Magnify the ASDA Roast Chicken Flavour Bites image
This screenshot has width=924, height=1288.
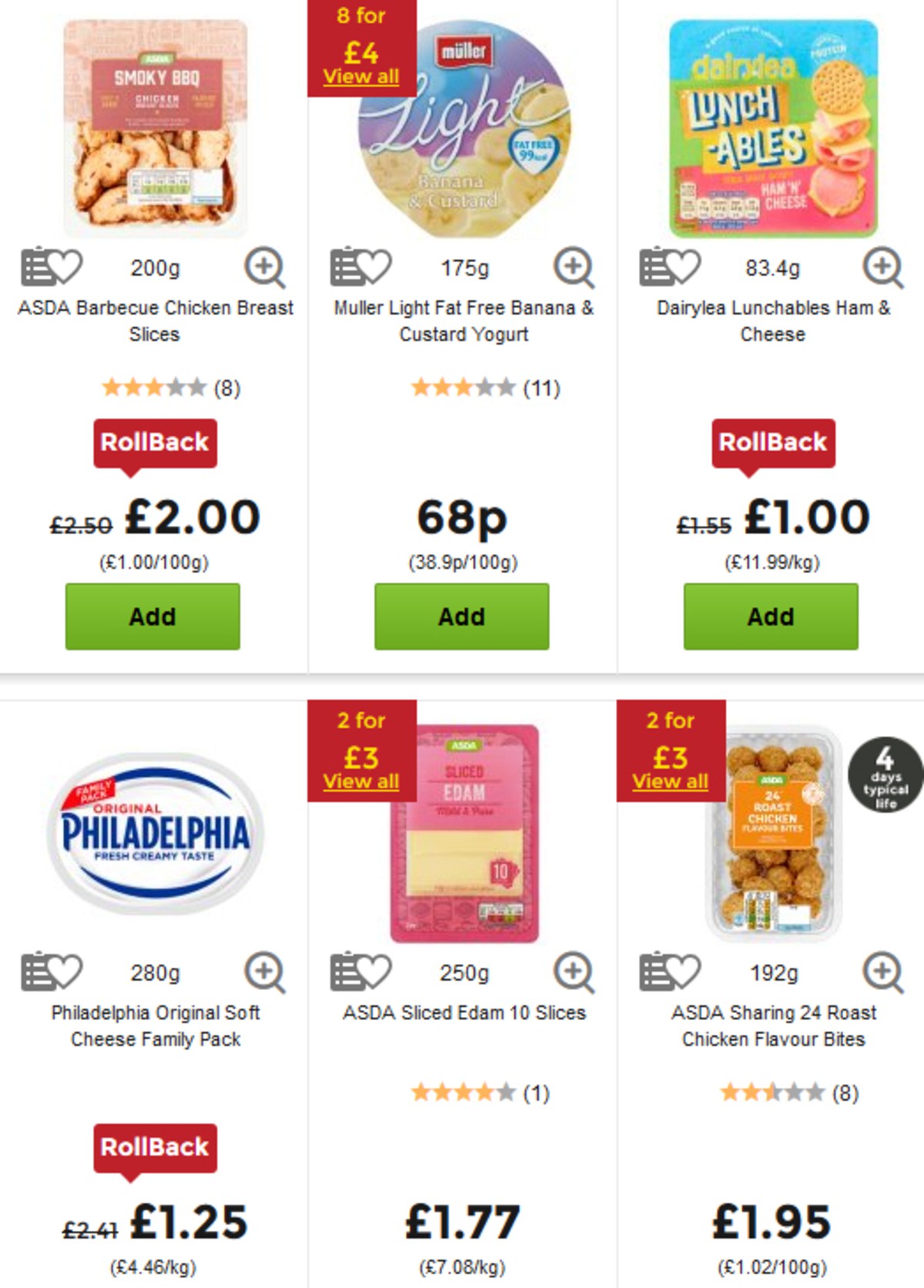(x=880, y=972)
